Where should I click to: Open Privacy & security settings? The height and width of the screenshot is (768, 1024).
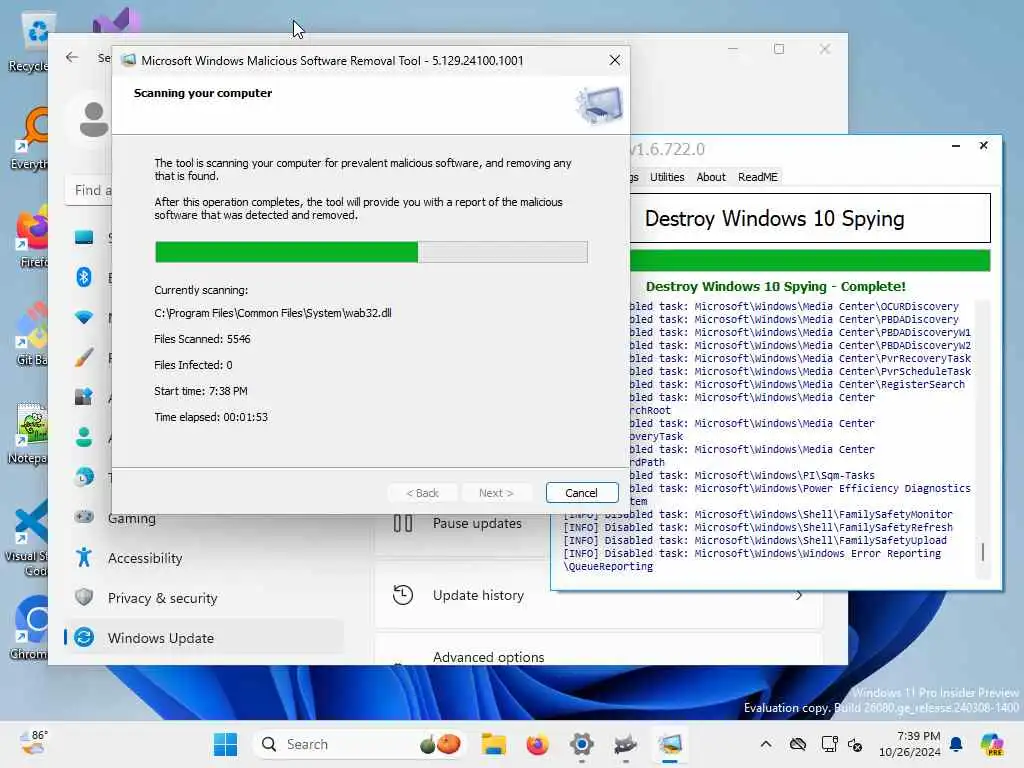click(x=162, y=598)
